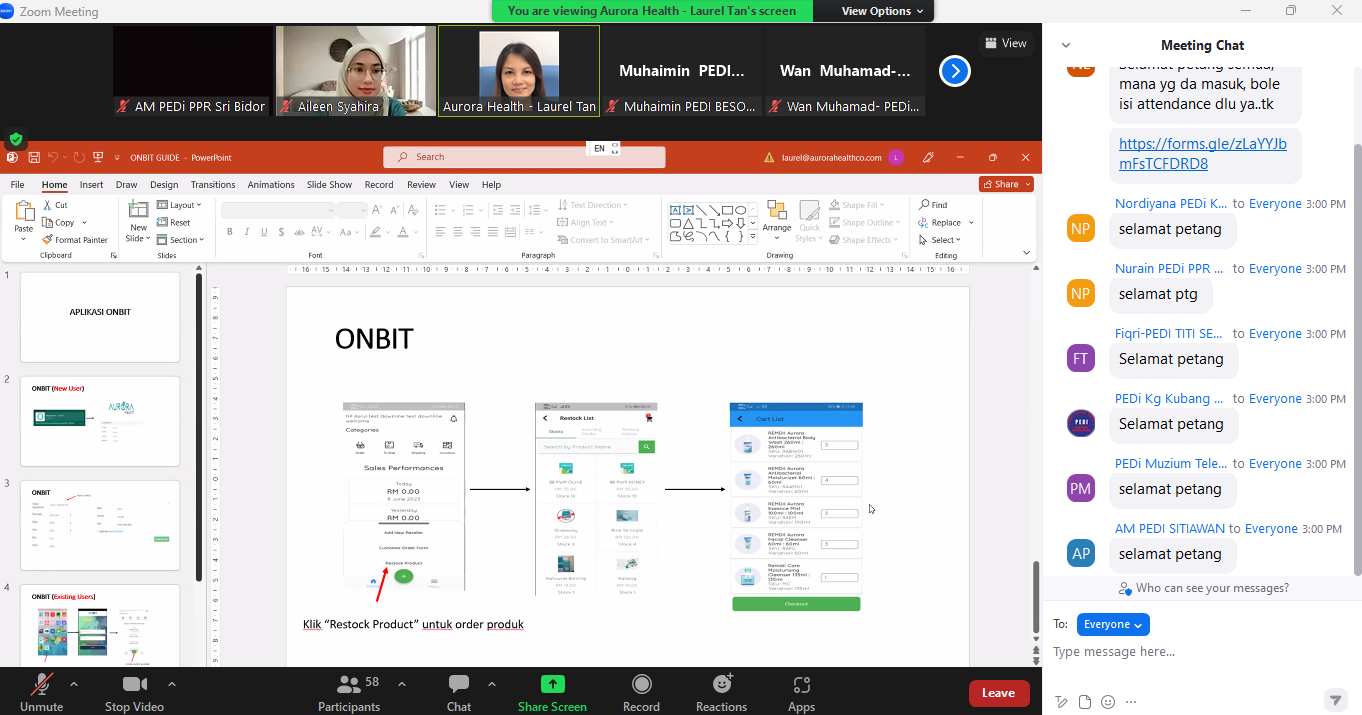The image size is (1362, 715).
Task: Click the Reset slide command
Action: coord(174,223)
